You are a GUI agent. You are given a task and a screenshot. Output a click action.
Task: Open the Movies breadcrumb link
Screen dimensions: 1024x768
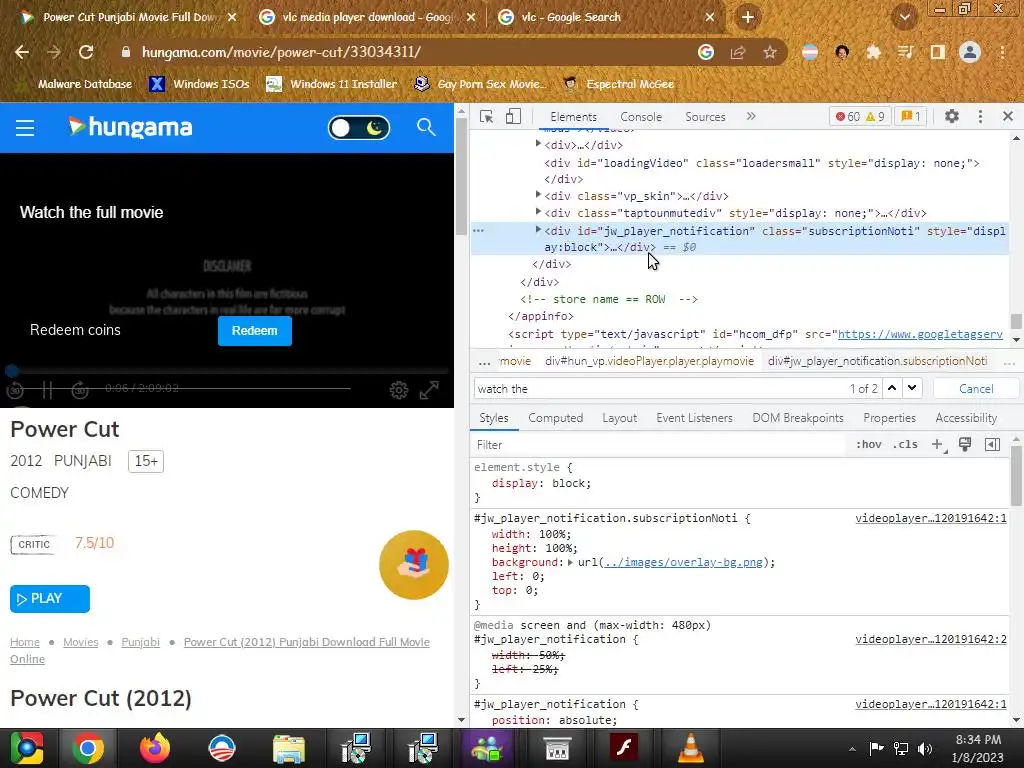click(80, 642)
